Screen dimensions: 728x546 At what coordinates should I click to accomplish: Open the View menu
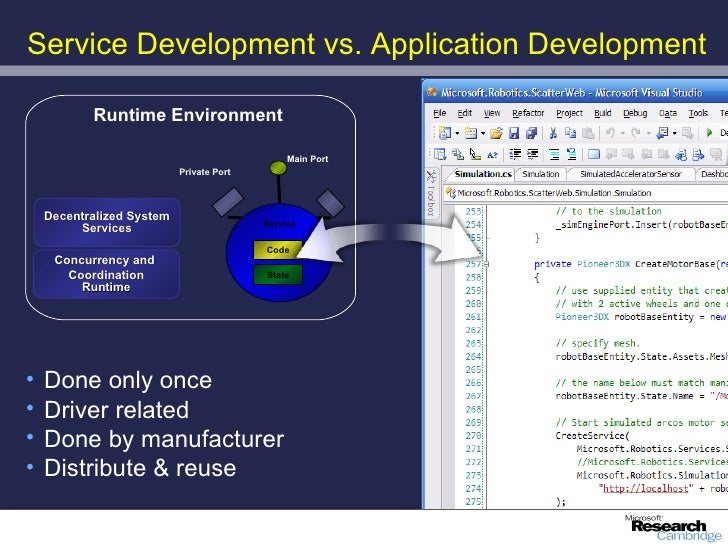492,113
